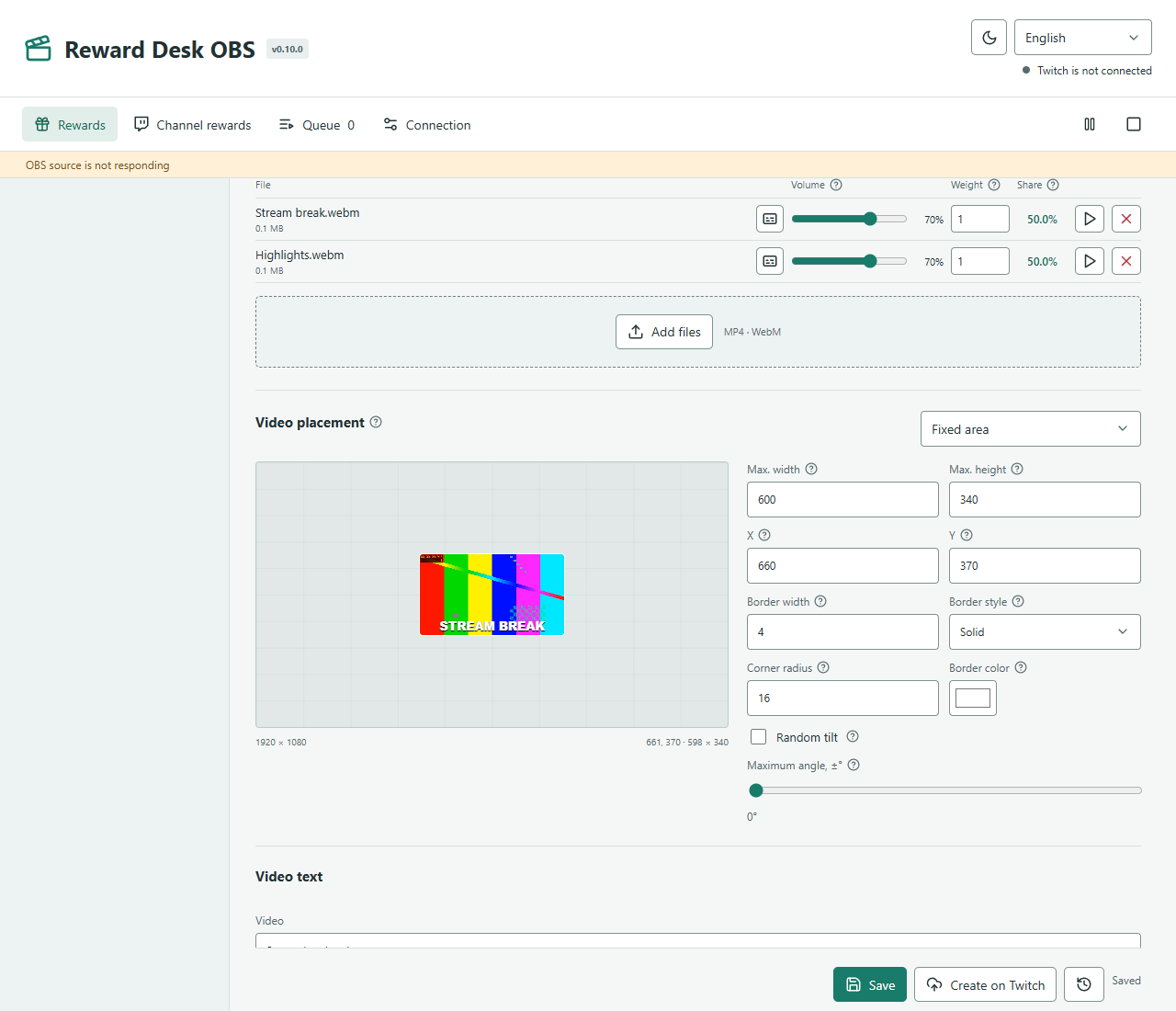Show help for Volume column
Screen dimensions: 1176x1011
836,185
